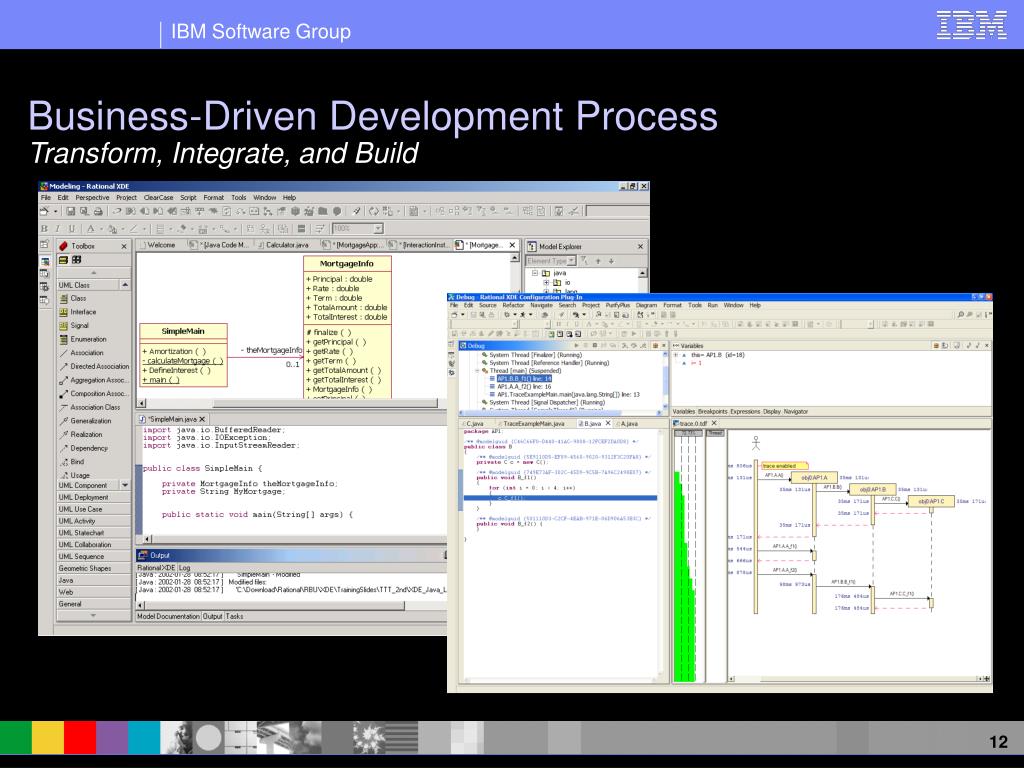Click the Model Explorer panel icon
1024x768 pixels.
coord(532,246)
